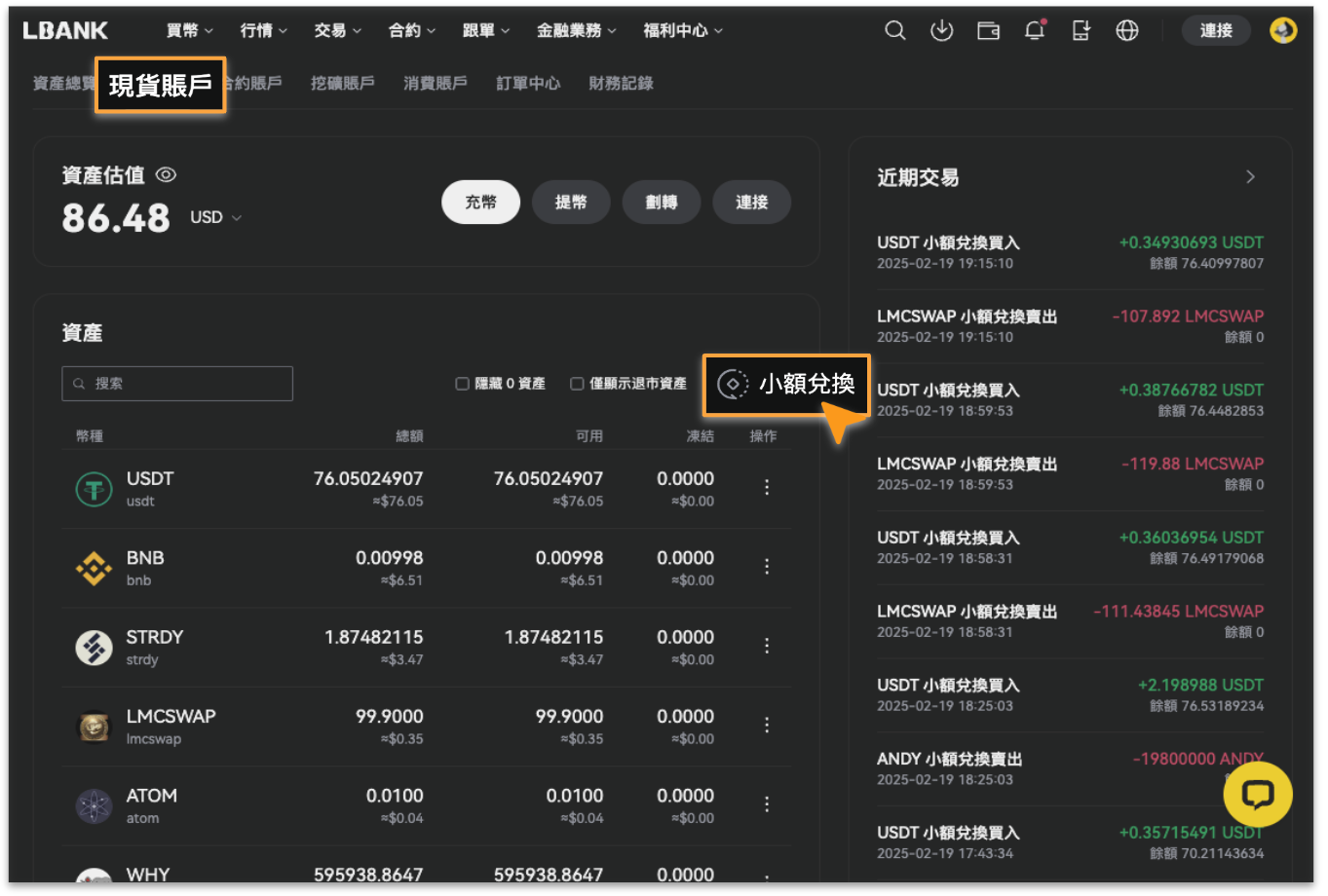
Task: Open the live chat support bubble
Action: click(x=1258, y=795)
